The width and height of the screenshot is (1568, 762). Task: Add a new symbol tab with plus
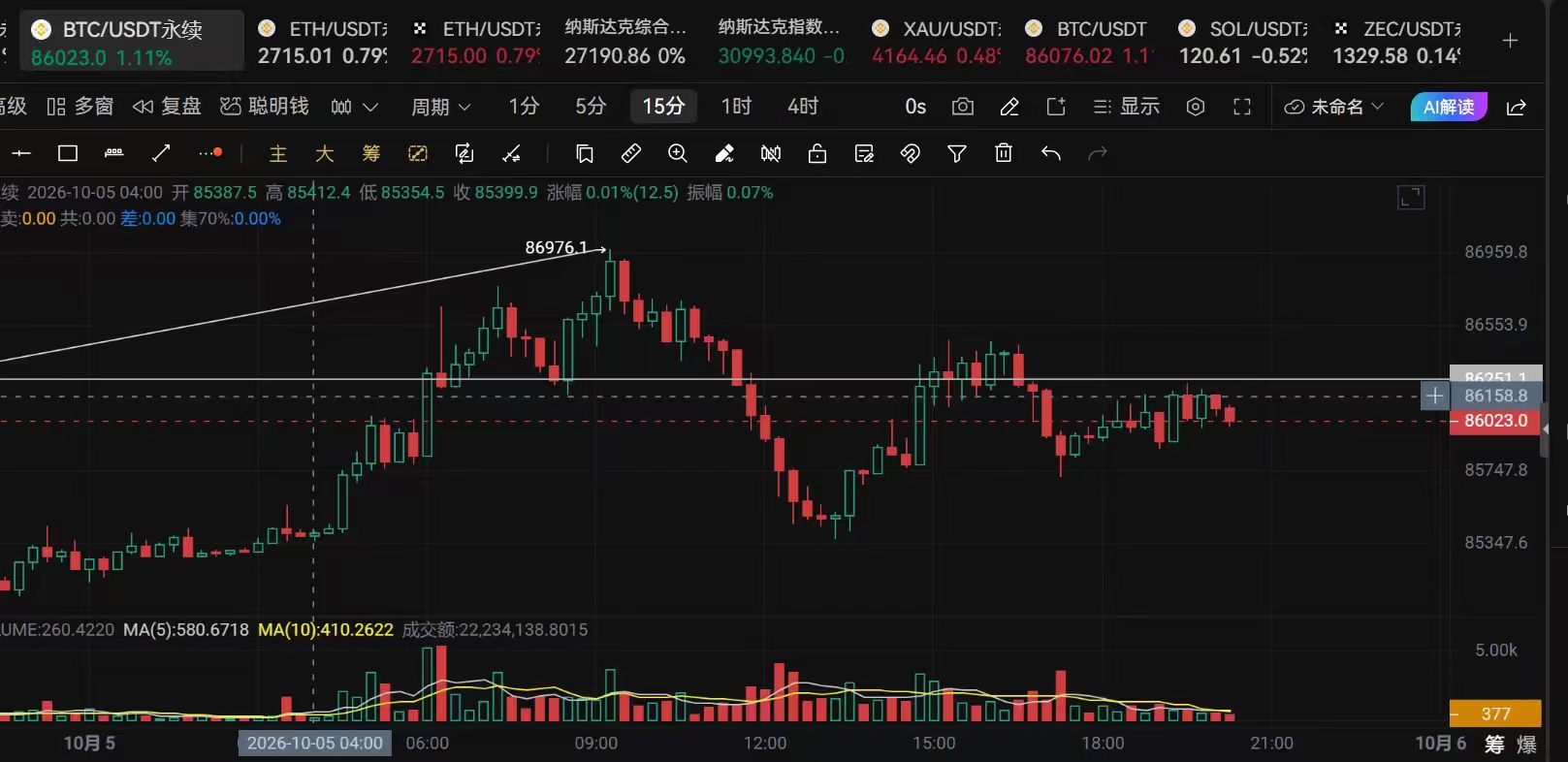tap(1510, 41)
